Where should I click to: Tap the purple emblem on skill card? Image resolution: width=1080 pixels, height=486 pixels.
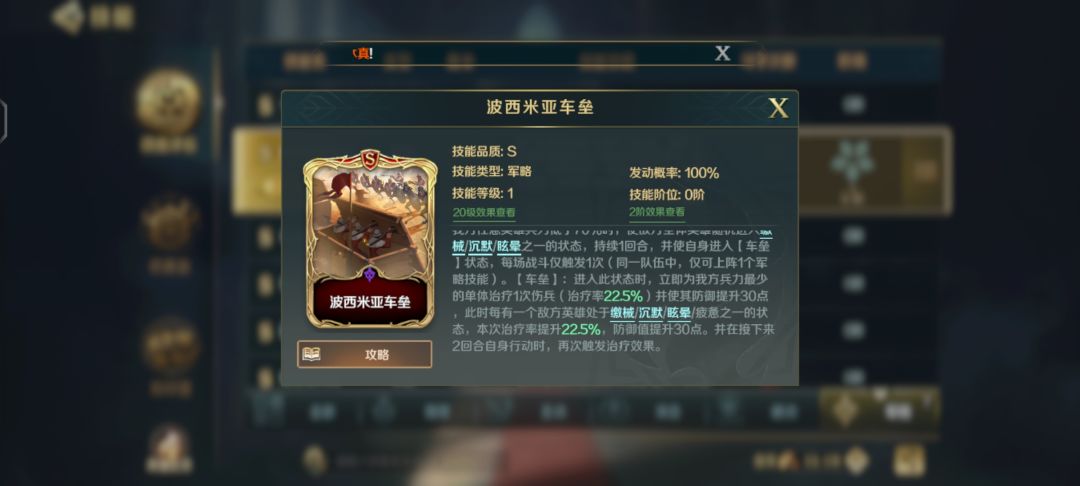(370, 275)
